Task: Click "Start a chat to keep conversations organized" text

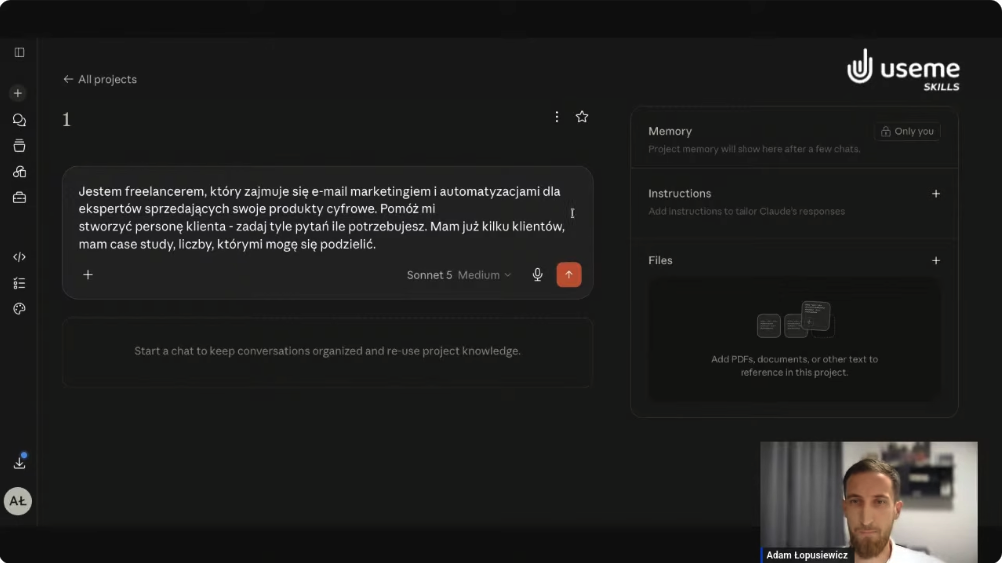Action: (328, 351)
